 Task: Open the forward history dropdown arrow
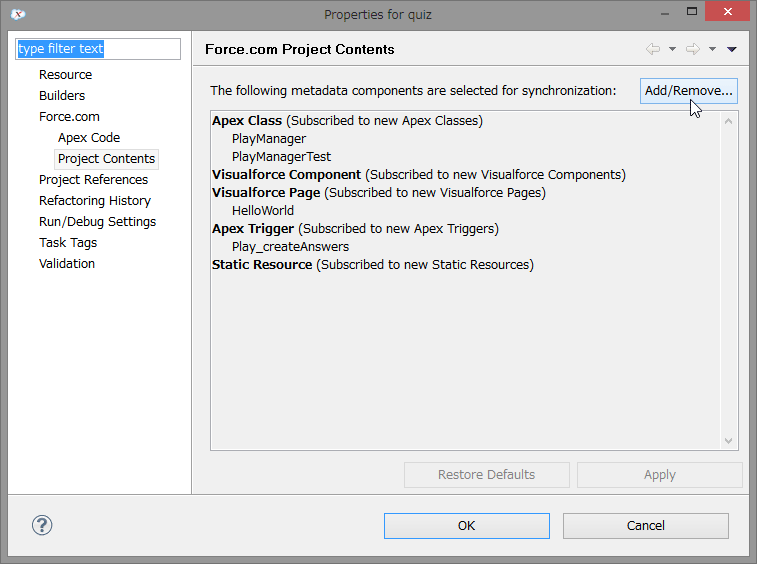pos(712,49)
